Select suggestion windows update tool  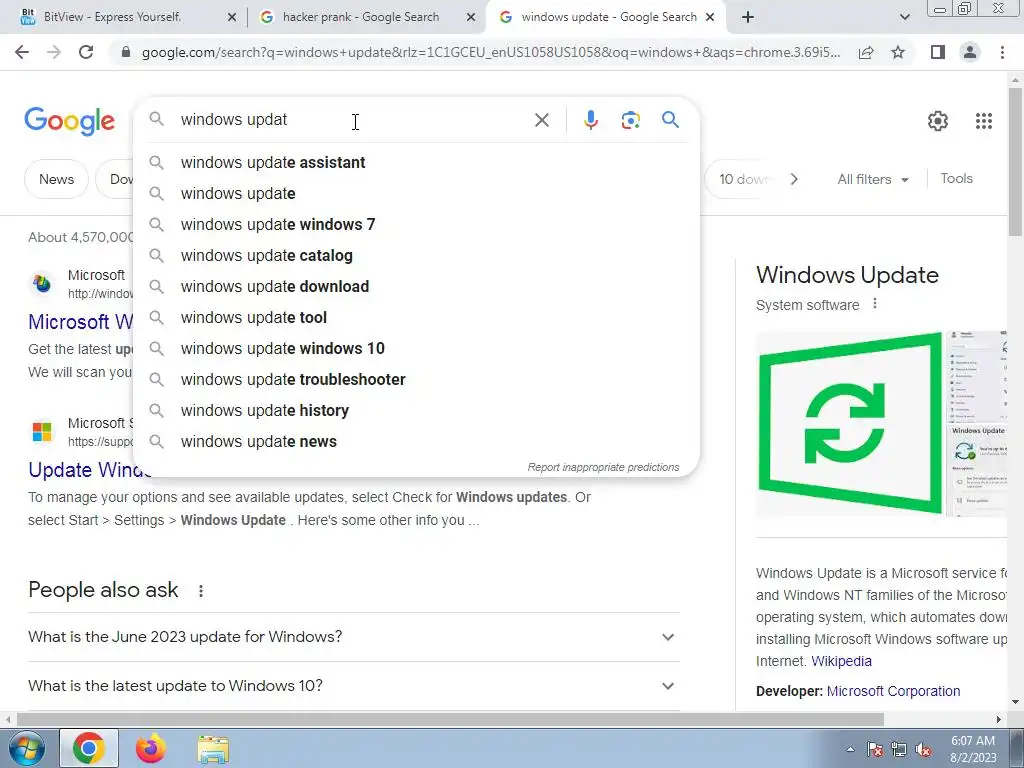pos(416,317)
